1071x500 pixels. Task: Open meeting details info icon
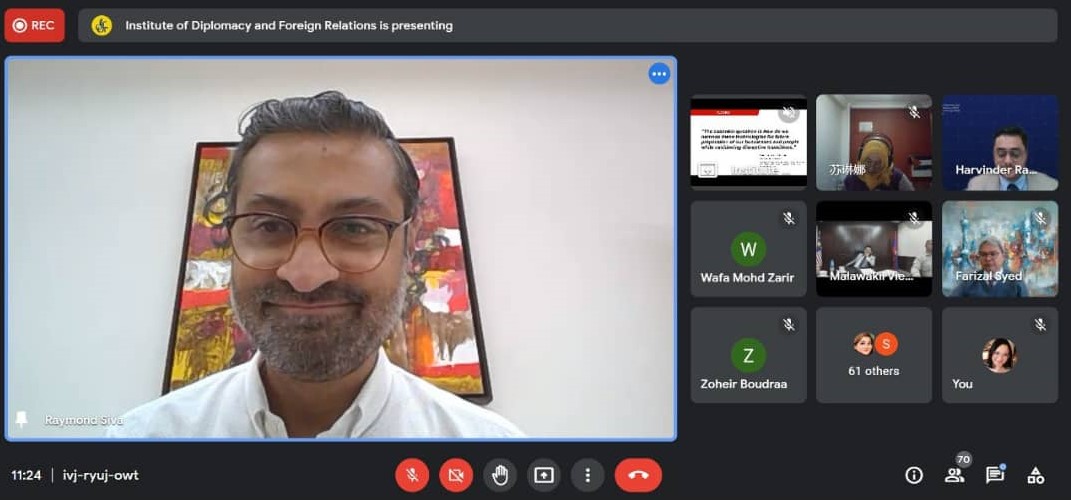point(914,475)
